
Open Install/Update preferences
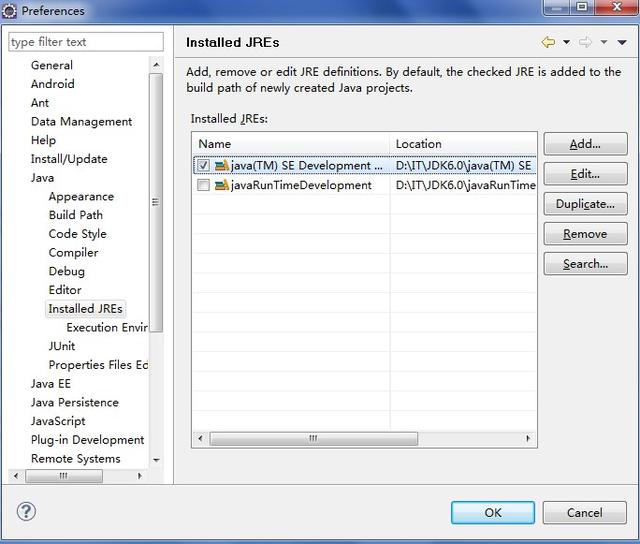tap(69, 159)
